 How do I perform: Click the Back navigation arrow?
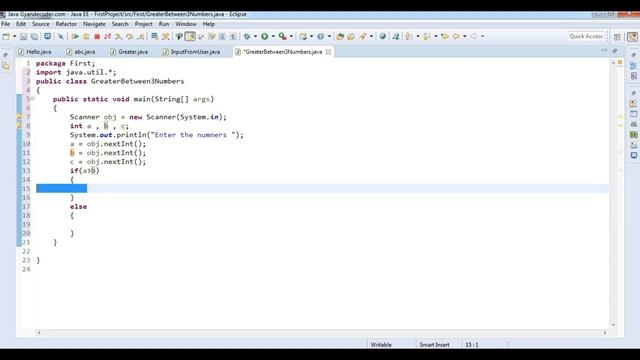pyautogui.click(x=456, y=36)
